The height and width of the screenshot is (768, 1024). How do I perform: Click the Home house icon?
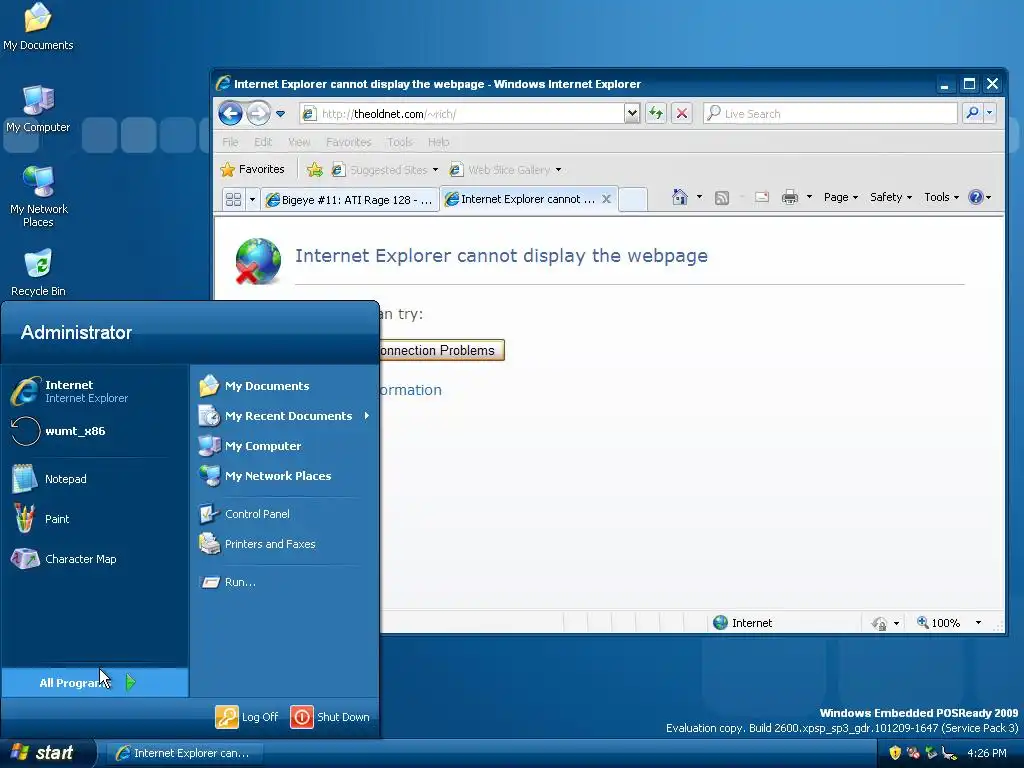pos(680,197)
